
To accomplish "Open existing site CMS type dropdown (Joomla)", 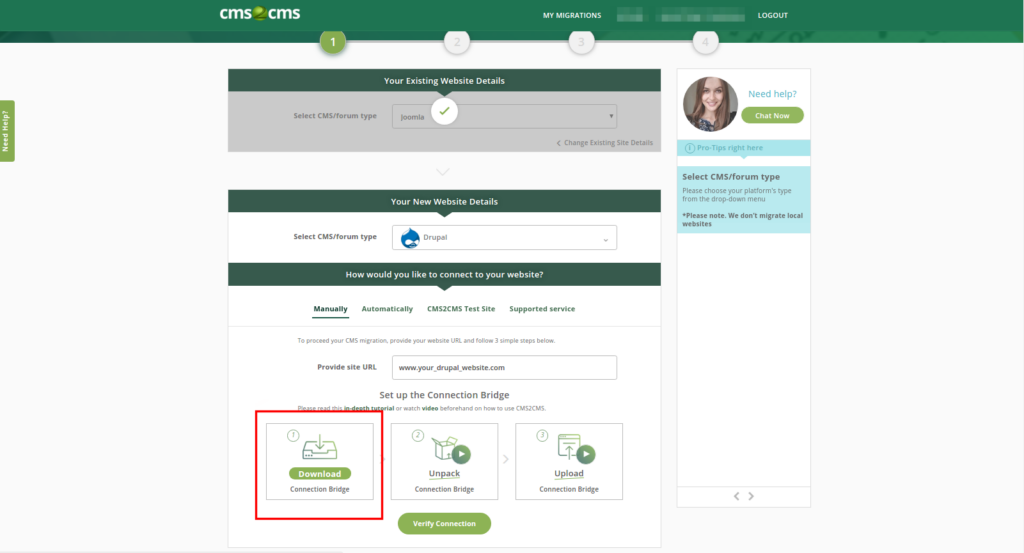I will coord(504,116).
